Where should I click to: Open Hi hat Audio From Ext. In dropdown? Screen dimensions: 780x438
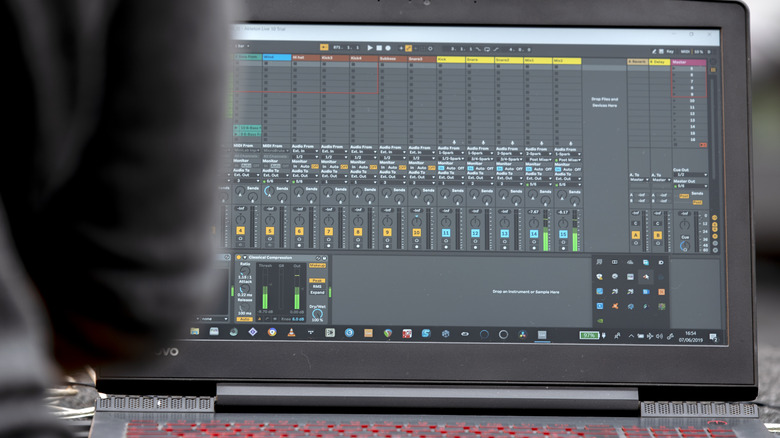(x=305, y=151)
